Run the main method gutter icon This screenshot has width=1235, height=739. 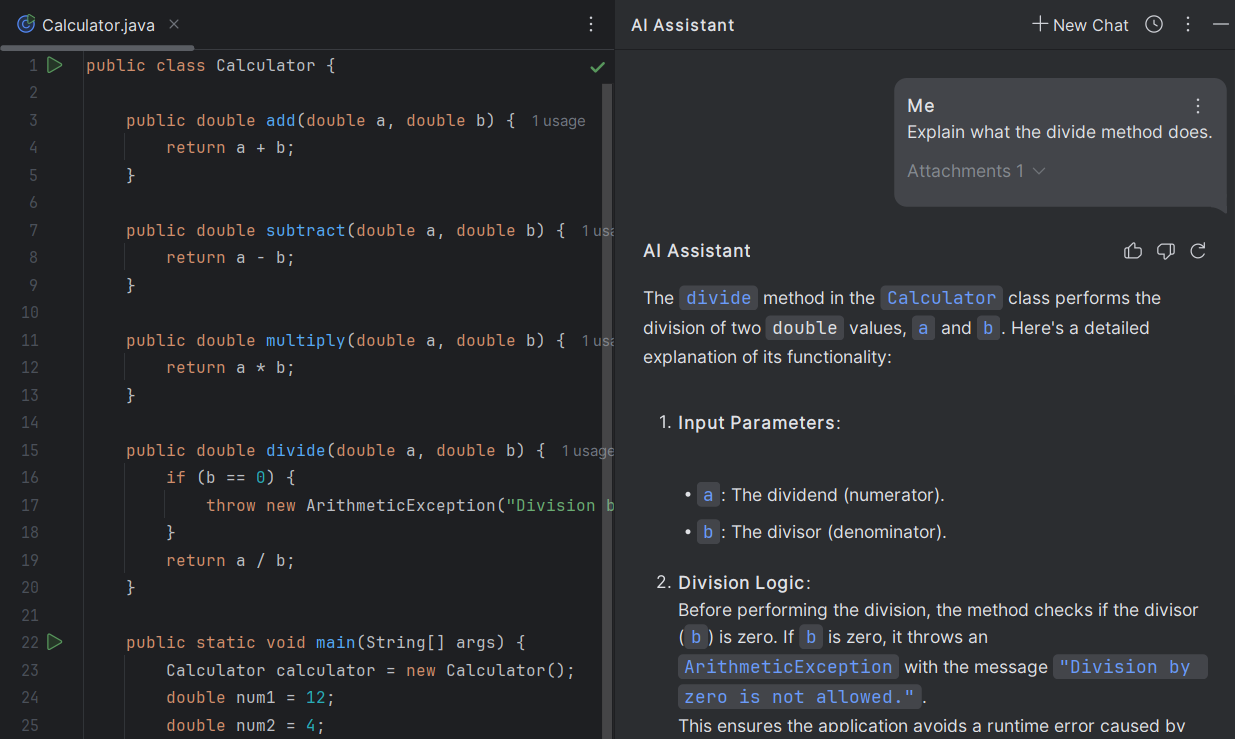coord(55,642)
